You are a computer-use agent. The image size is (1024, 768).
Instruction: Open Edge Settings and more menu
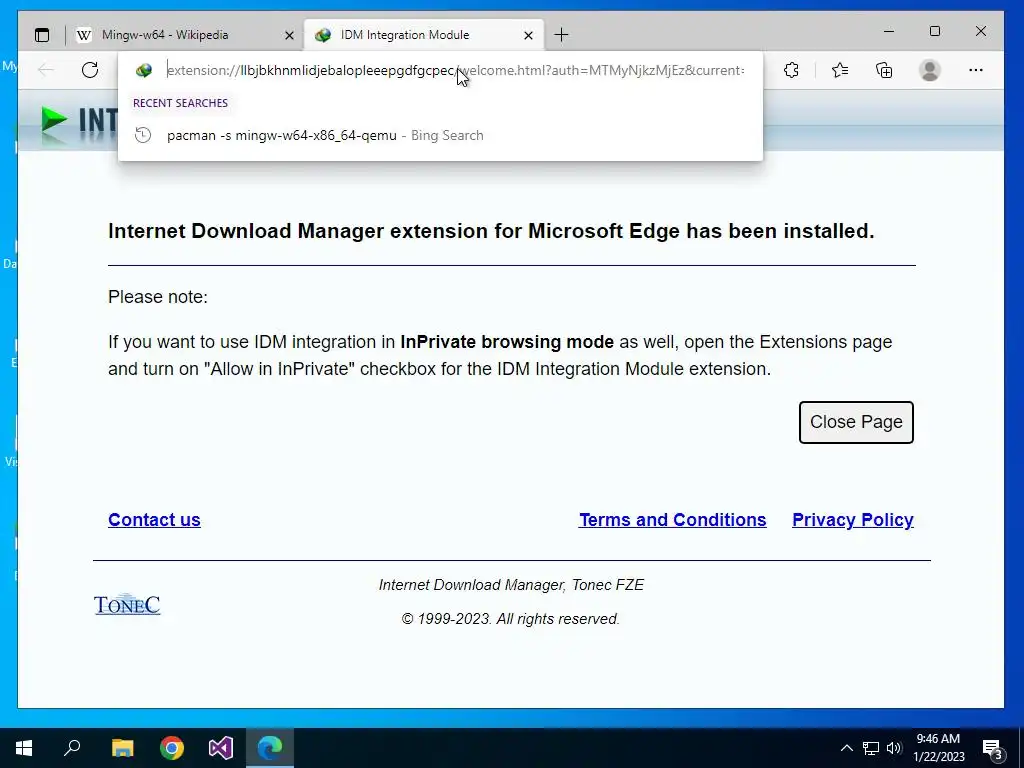pyautogui.click(x=976, y=70)
